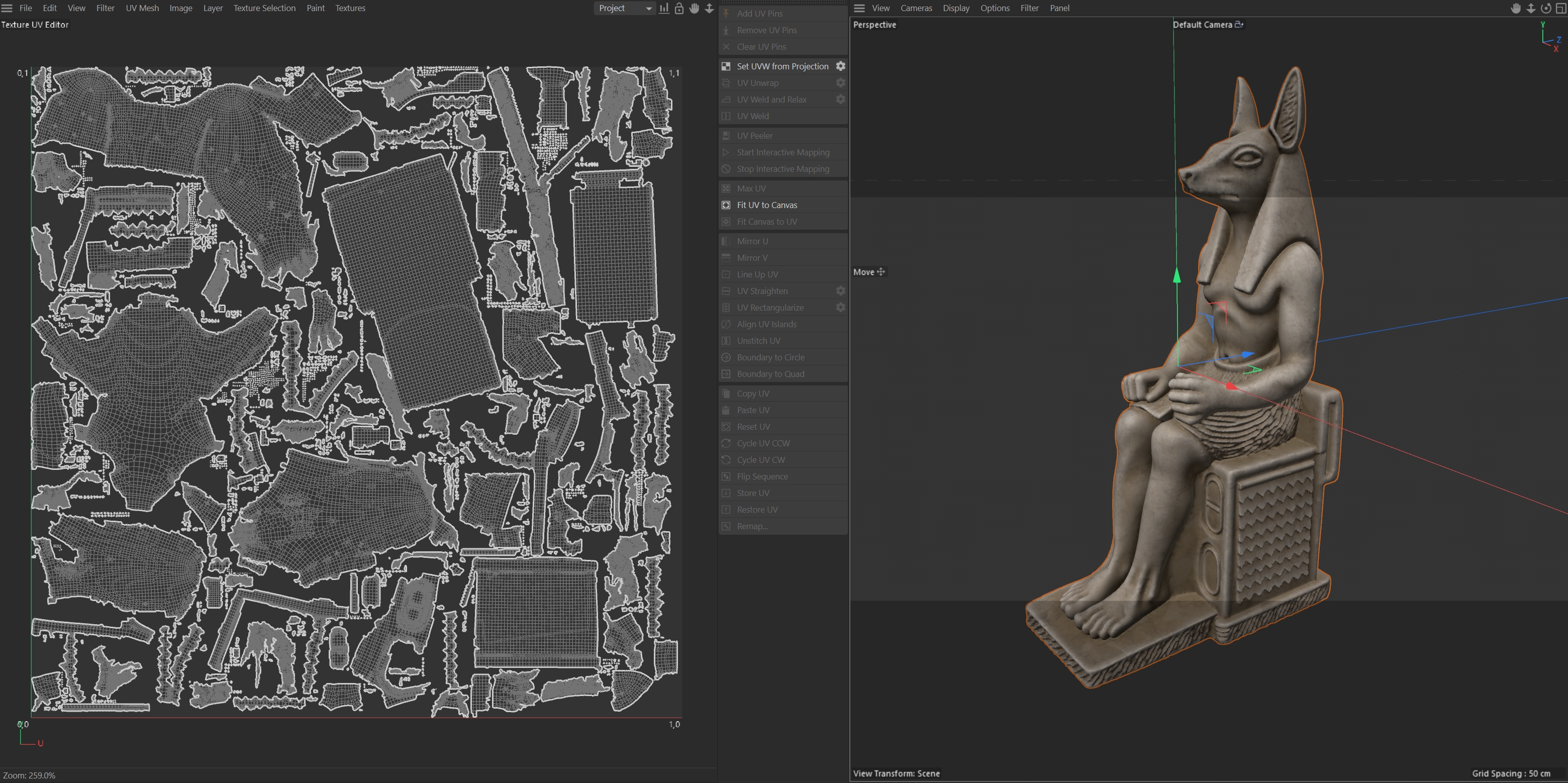The image size is (1568, 783).
Task: Open the Cameras menu in viewport
Action: pos(916,8)
